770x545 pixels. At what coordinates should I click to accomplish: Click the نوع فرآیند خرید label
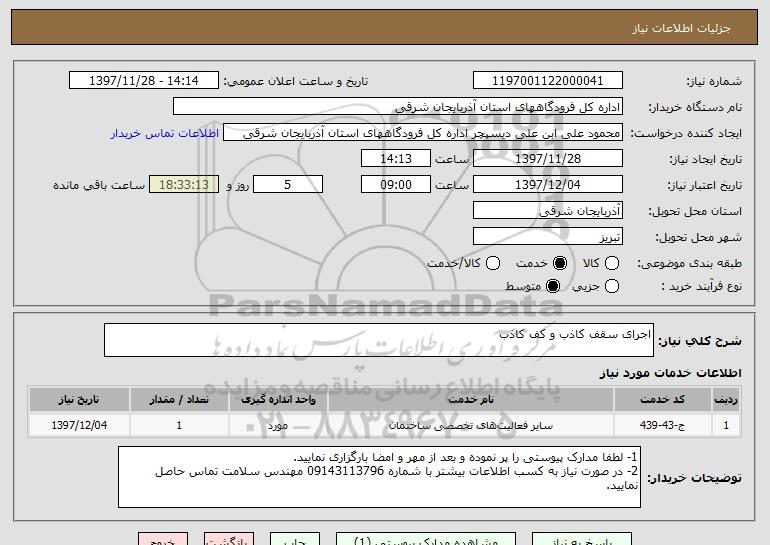701,286
